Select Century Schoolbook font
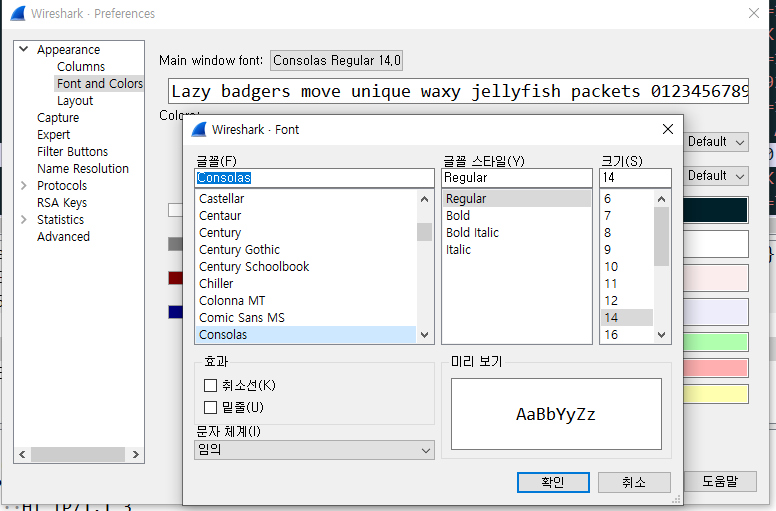Image resolution: width=776 pixels, height=511 pixels. [306, 267]
